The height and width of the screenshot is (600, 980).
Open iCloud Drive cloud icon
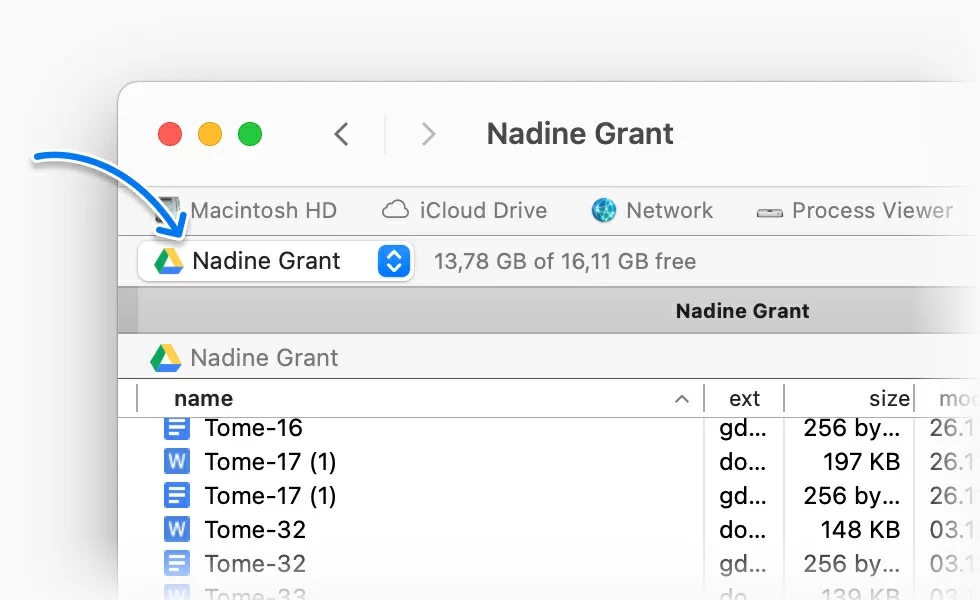pos(396,211)
